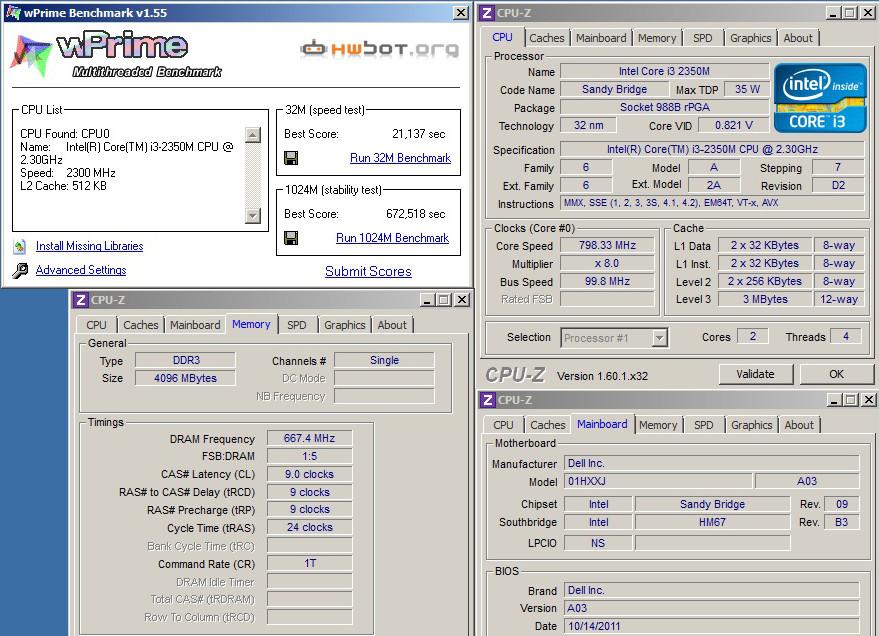
Task: Click Submit Scores link
Action: coord(368,271)
